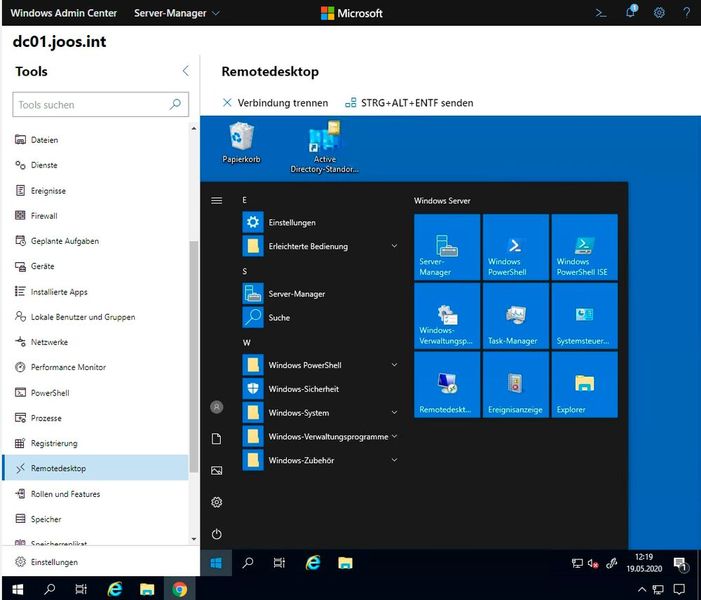Click Tools list scroll-down arrow
Viewport: 701px width, 600px height.
194,539
